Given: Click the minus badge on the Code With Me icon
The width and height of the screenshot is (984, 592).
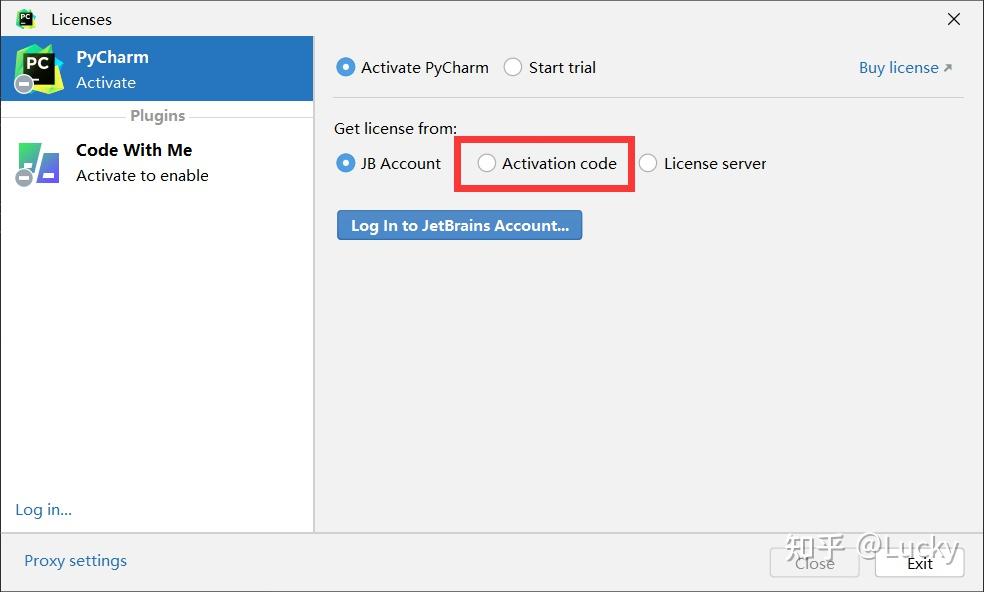Looking at the screenshot, I should coord(25,178).
